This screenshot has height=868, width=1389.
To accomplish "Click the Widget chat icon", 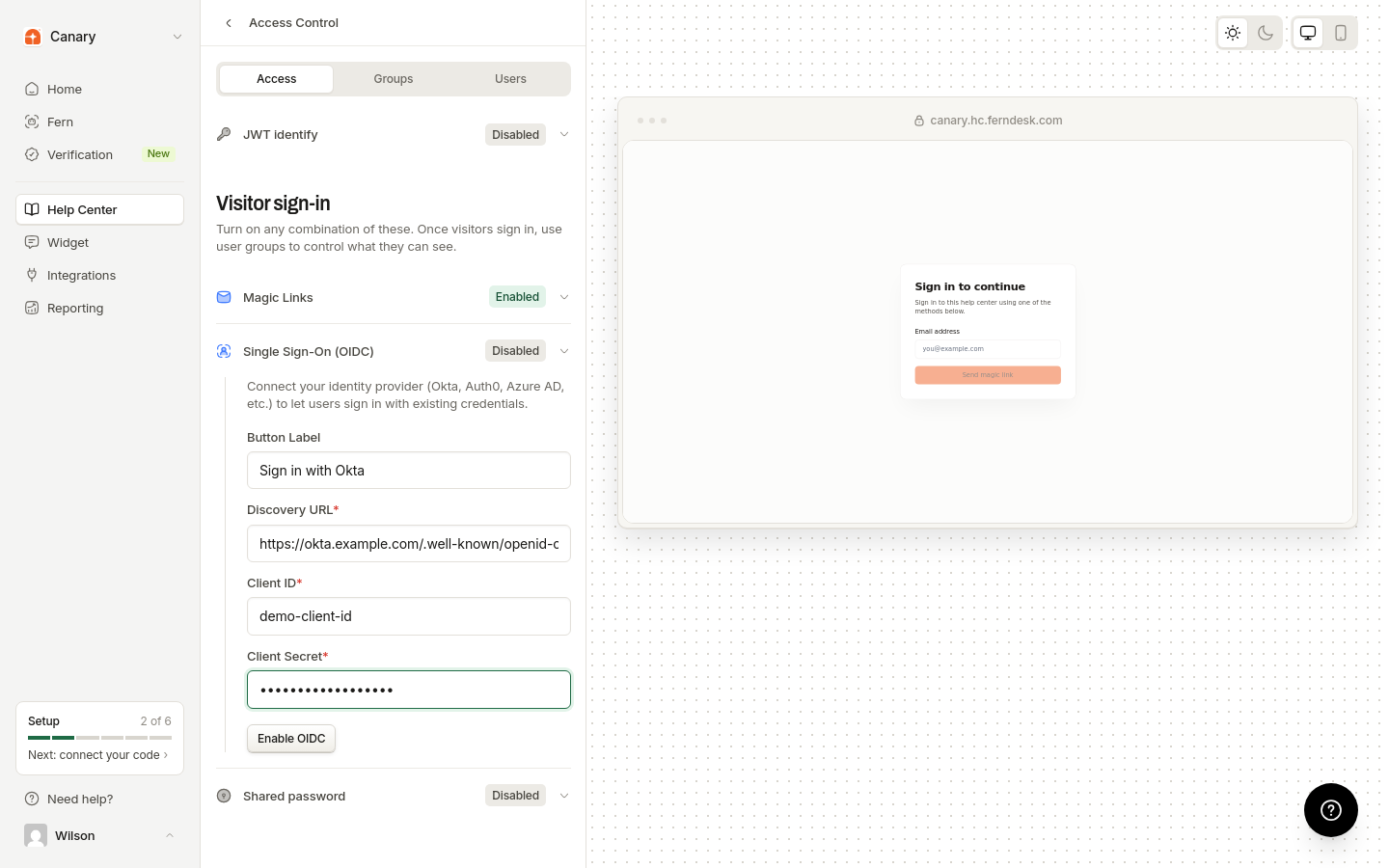I will tap(32, 242).
